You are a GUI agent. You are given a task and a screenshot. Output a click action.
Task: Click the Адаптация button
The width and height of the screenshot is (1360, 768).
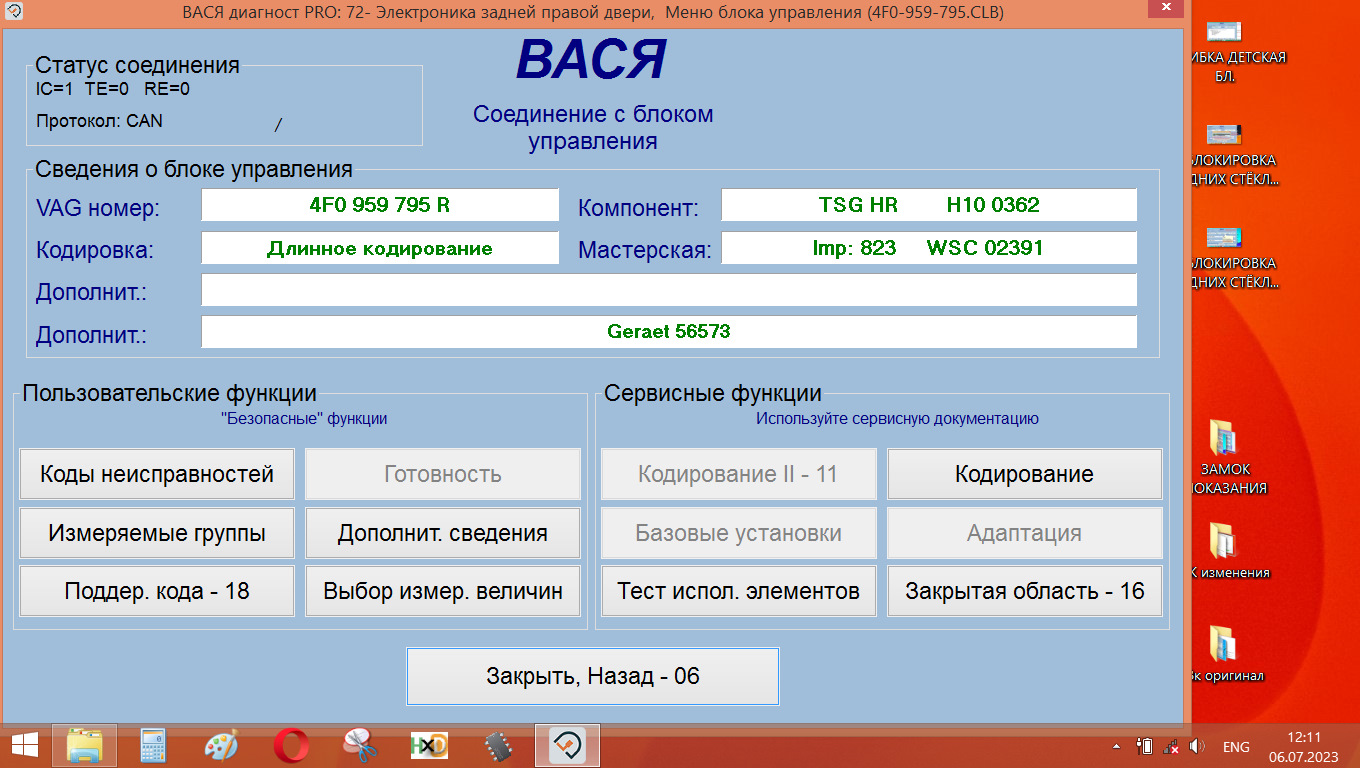(x=1025, y=533)
